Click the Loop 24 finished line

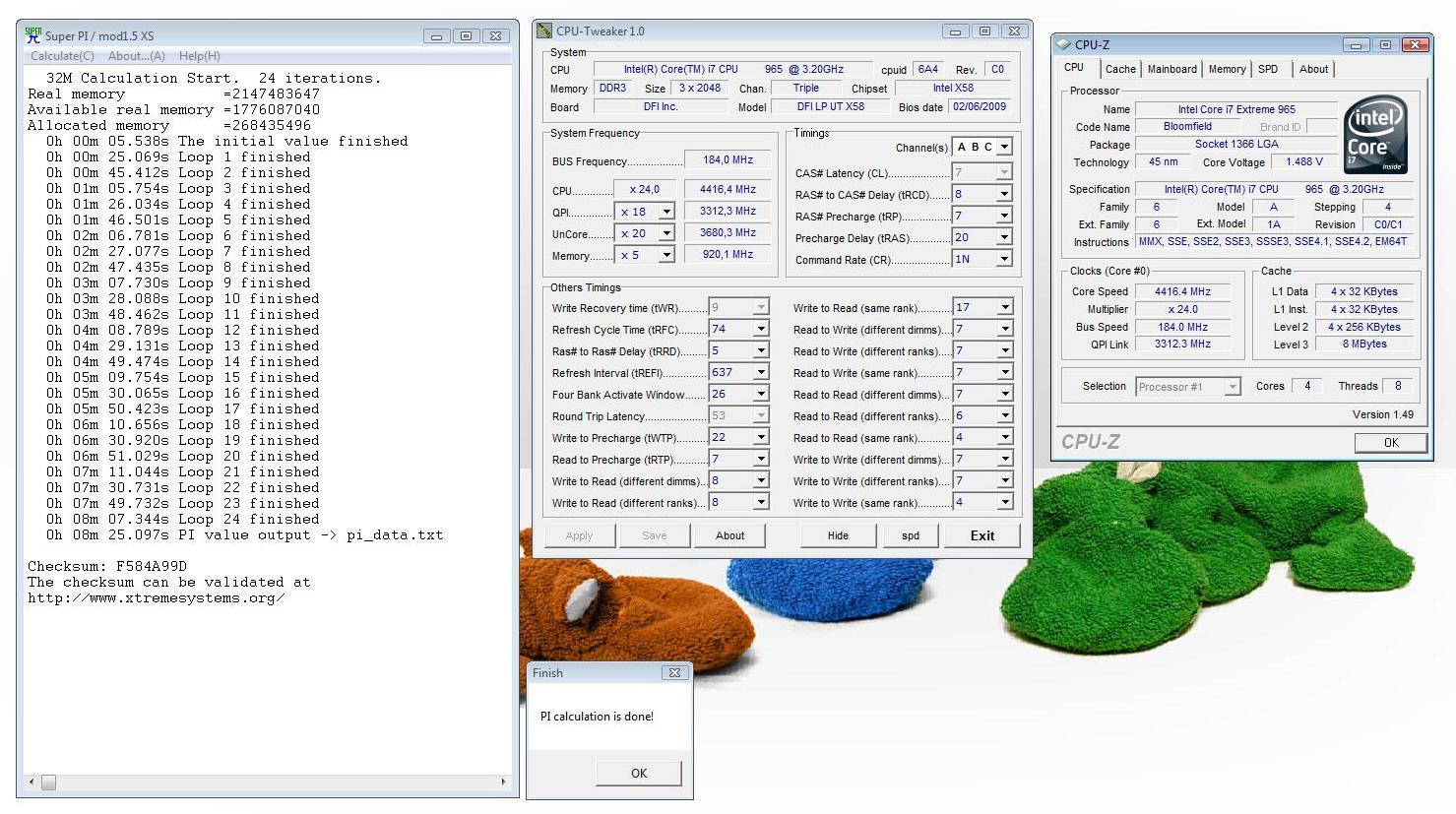pyautogui.click(x=182, y=520)
